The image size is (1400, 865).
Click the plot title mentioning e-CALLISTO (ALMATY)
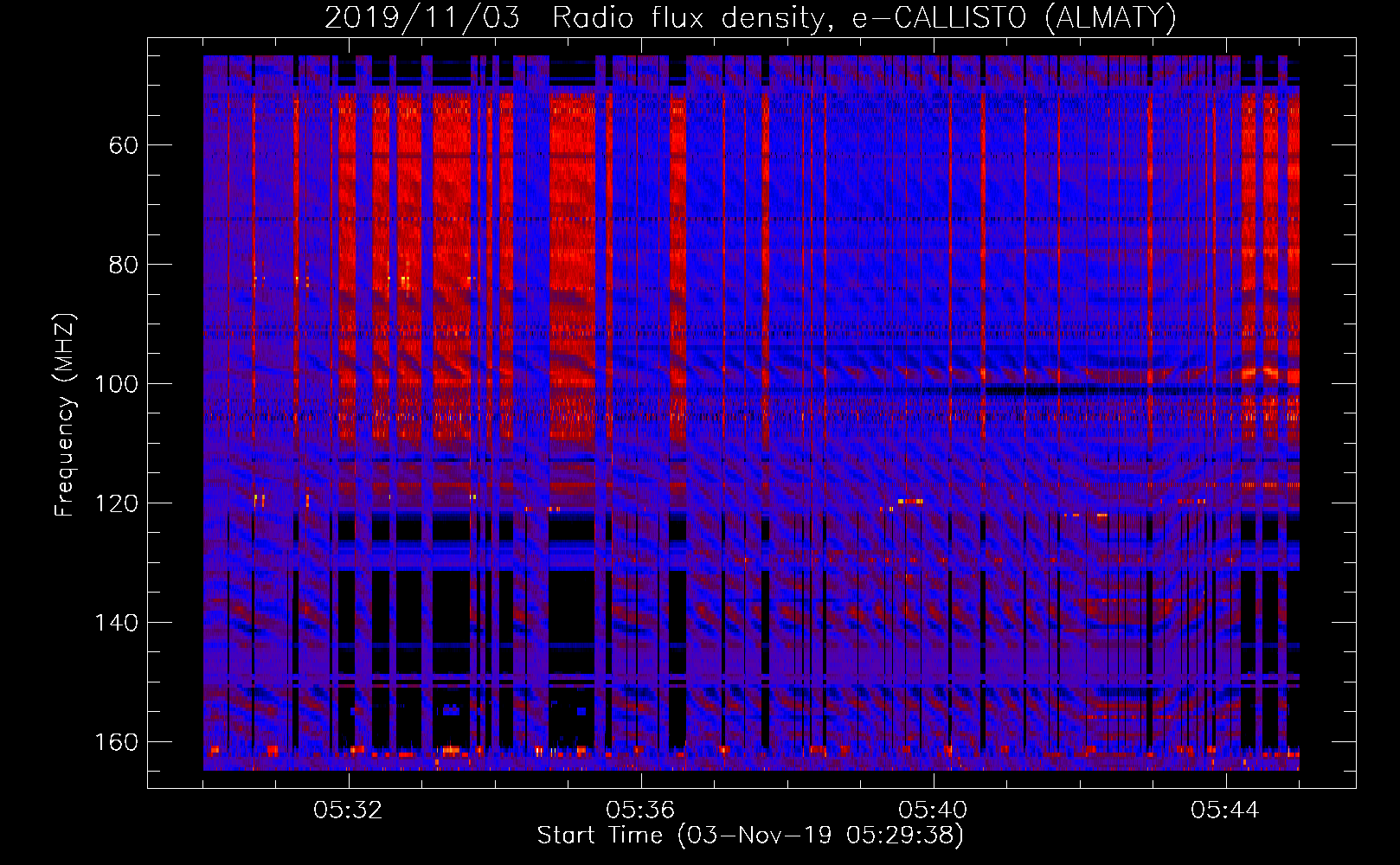[x=750, y=18]
